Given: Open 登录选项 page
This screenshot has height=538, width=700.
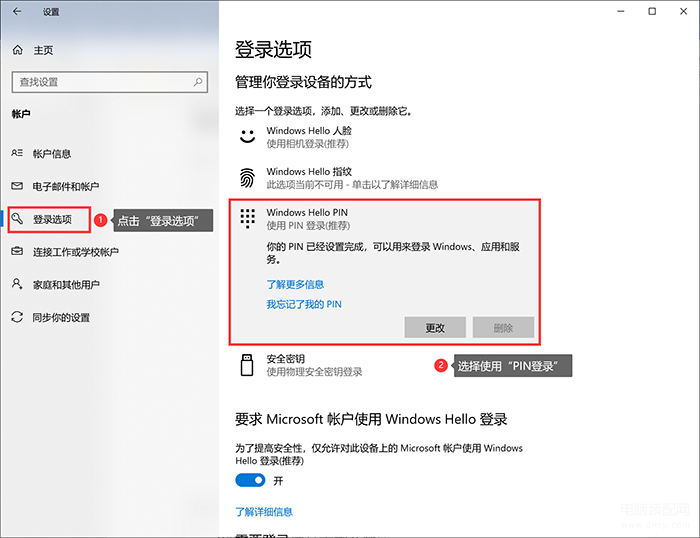Looking at the screenshot, I should (x=52, y=220).
